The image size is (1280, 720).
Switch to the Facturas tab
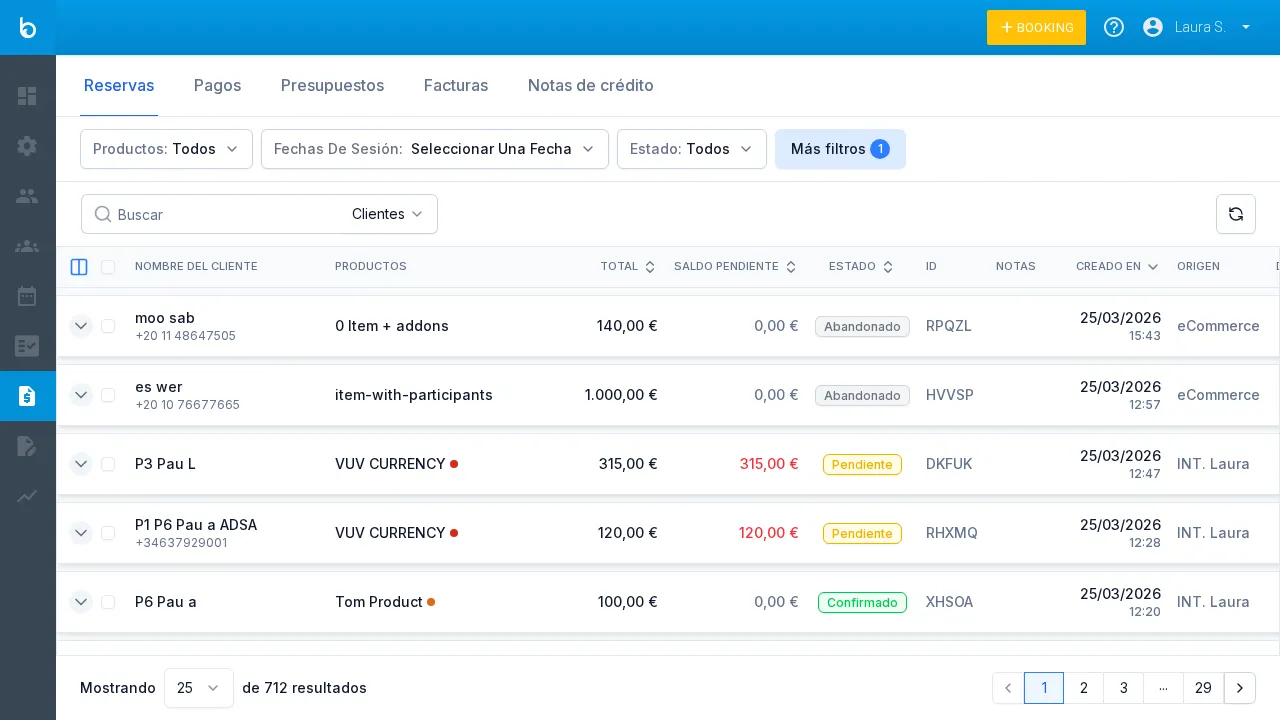click(455, 86)
